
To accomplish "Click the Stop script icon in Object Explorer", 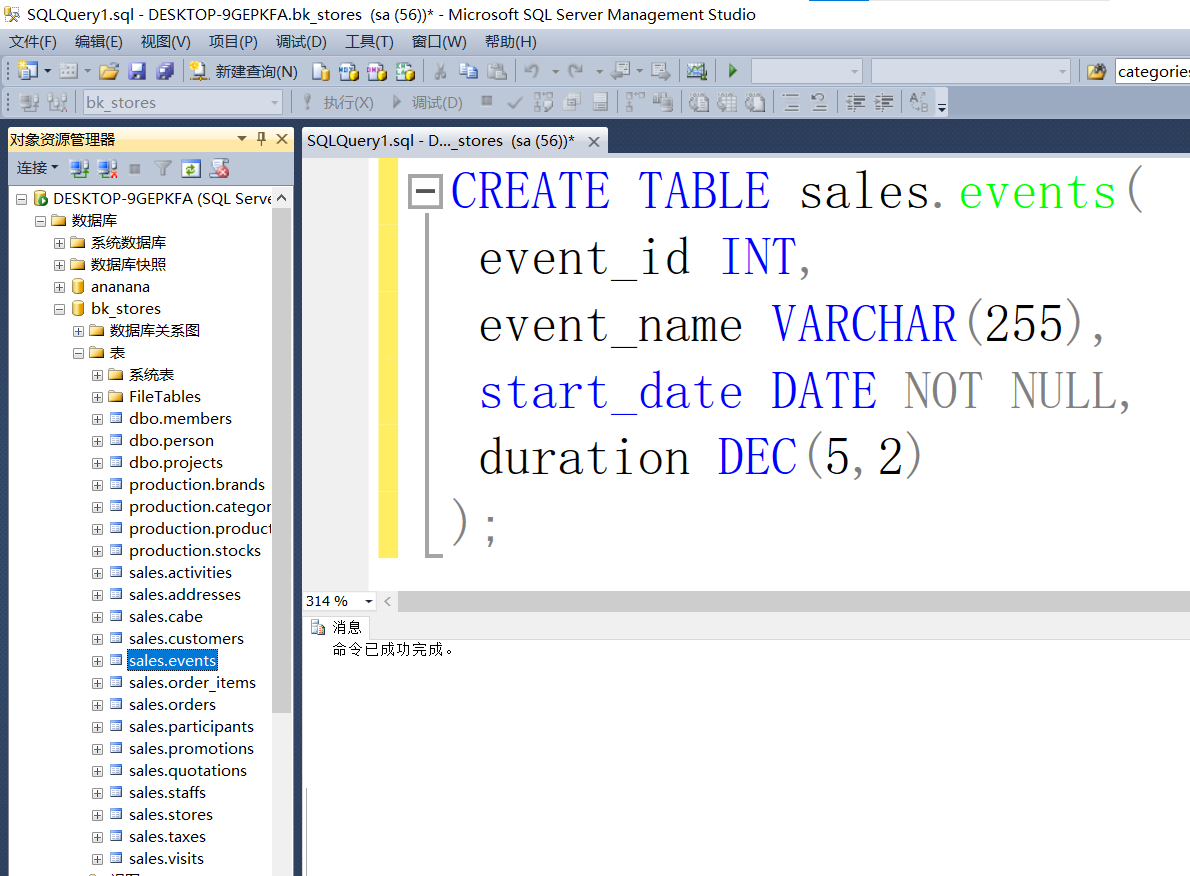I will pos(219,169).
